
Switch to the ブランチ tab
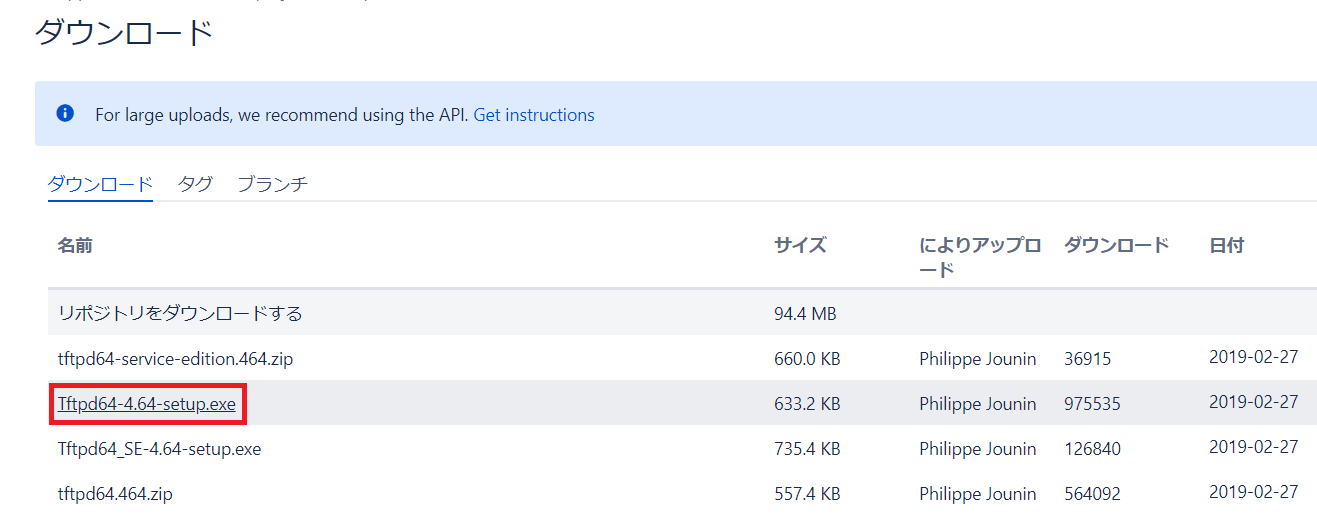pyautogui.click(x=272, y=184)
